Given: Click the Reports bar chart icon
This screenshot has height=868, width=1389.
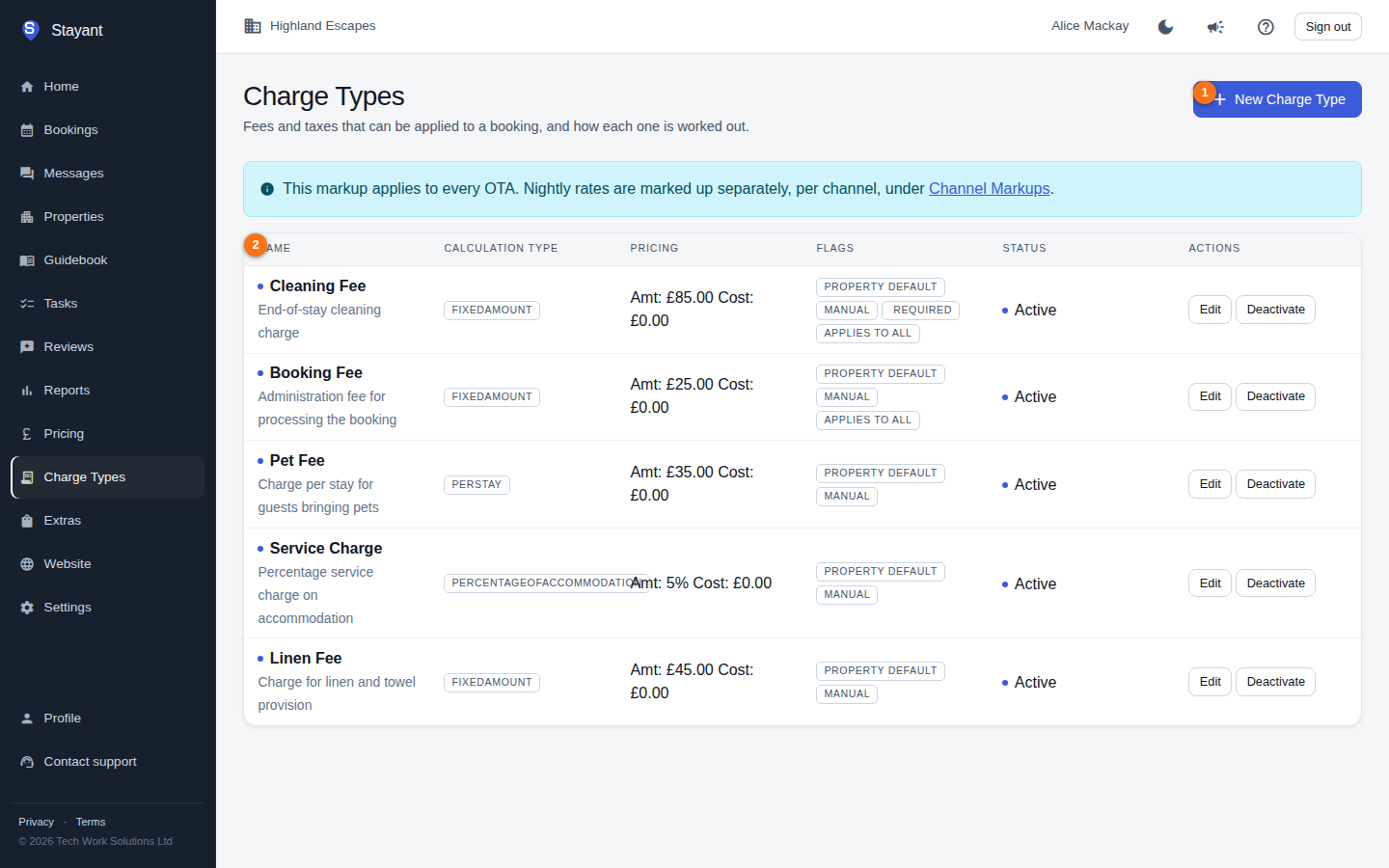Looking at the screenshot, I should coord(27,391).
